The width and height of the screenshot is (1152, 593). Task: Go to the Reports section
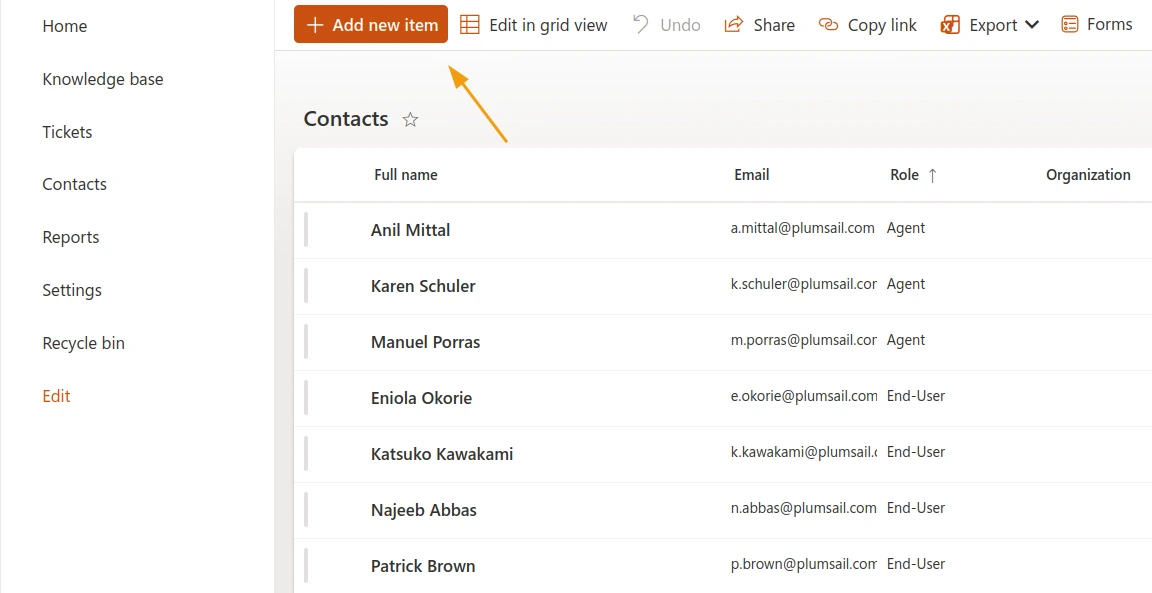(70, 237)
